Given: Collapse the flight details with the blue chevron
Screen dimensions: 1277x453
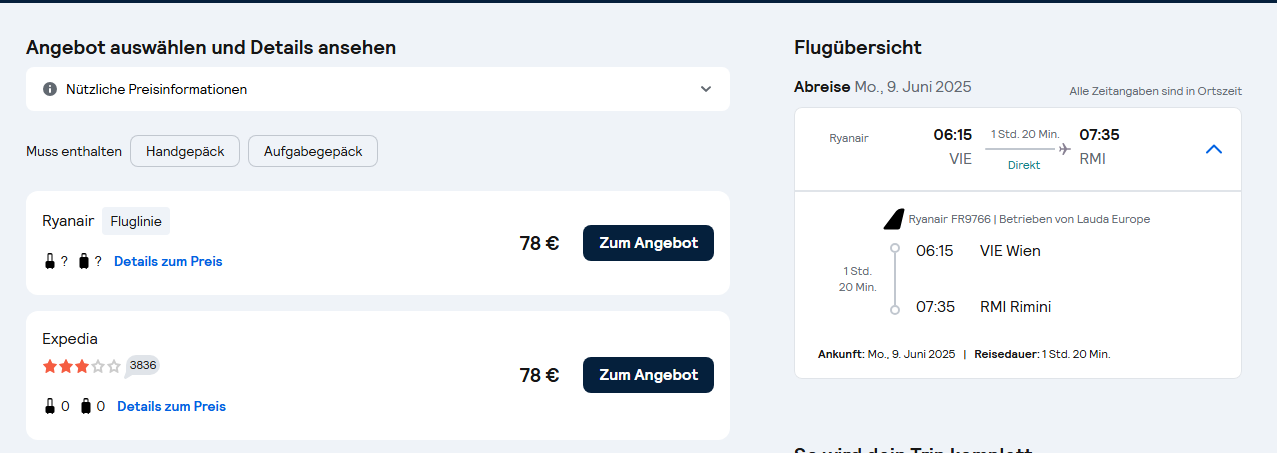Looking at the screenshot, I should click(1214, 149).
